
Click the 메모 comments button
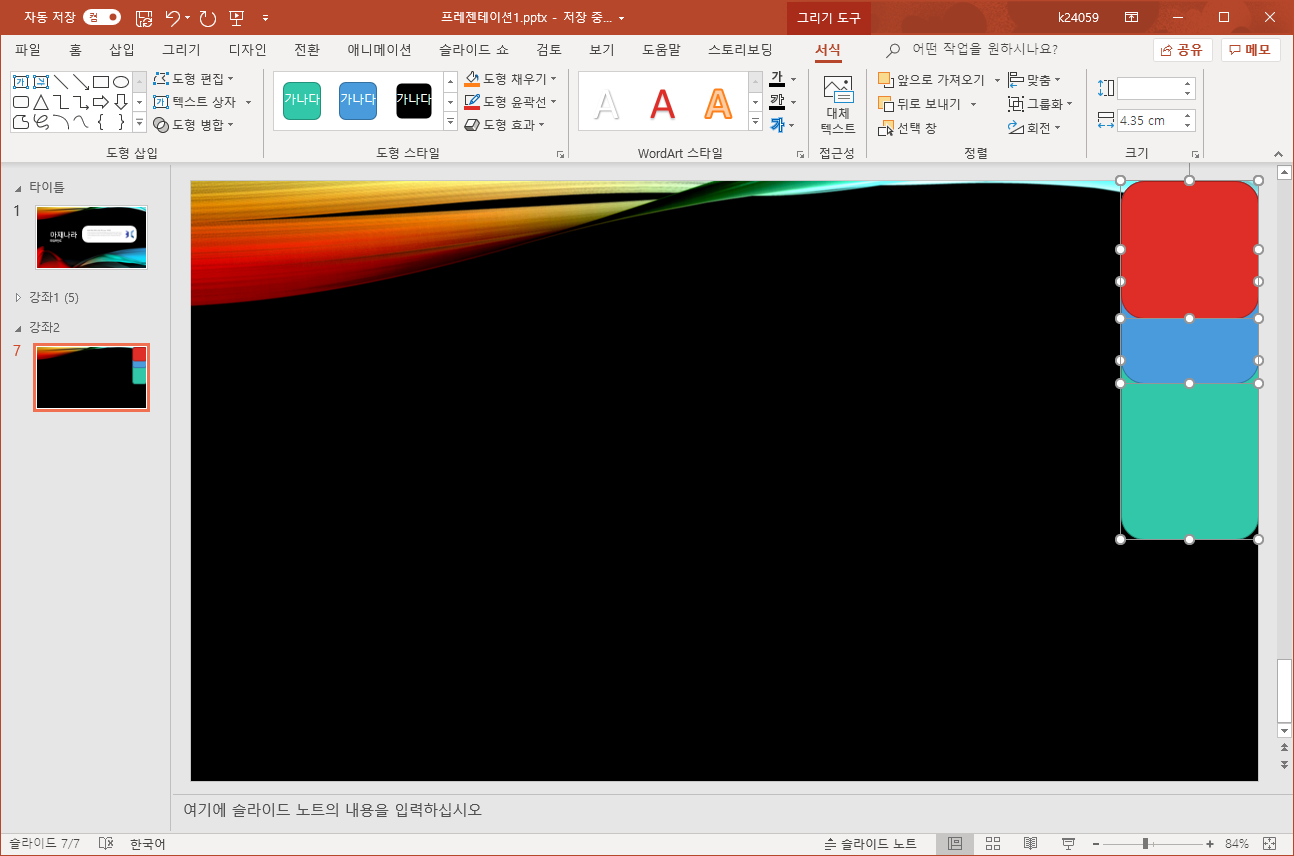coord(1250,50)
